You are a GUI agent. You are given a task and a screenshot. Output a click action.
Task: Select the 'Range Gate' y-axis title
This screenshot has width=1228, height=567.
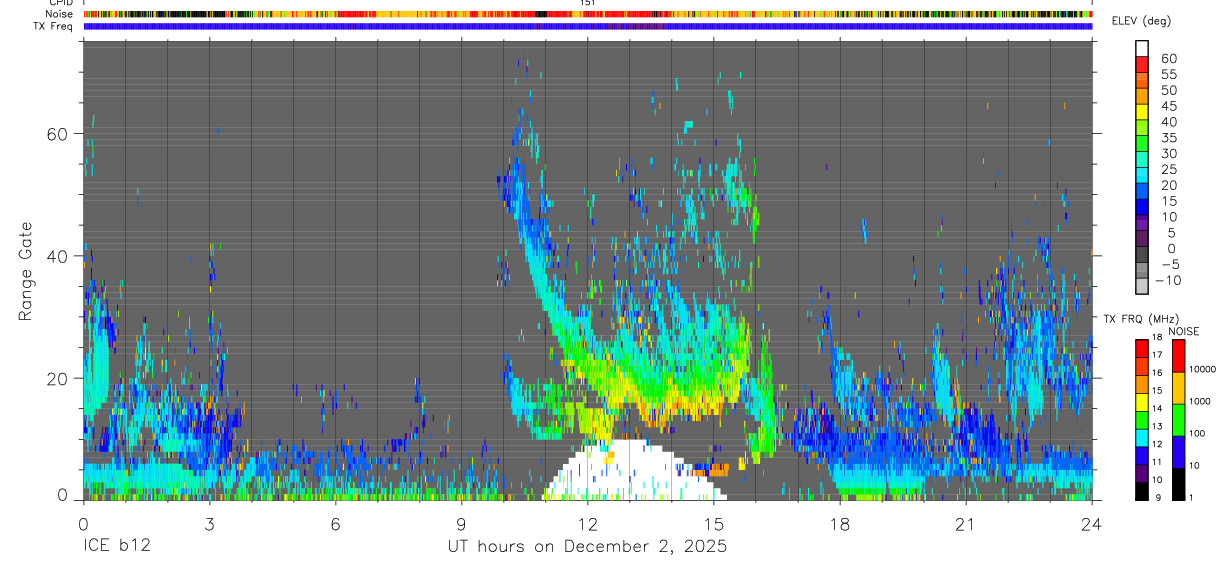tap(25, 270)
